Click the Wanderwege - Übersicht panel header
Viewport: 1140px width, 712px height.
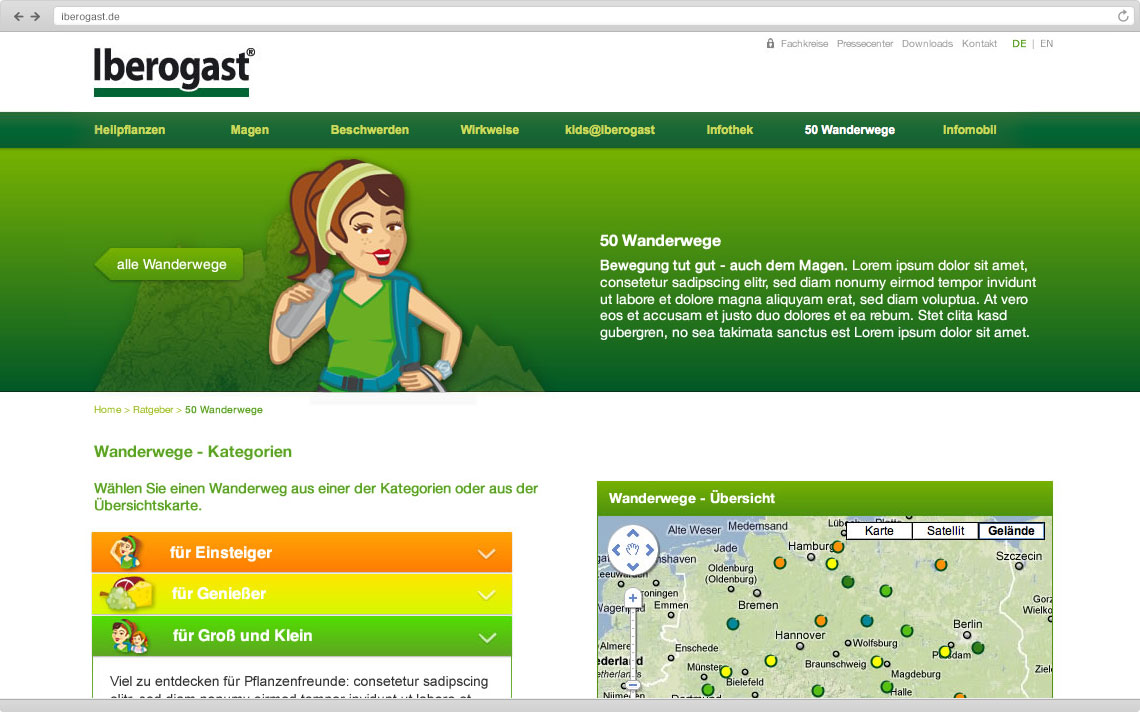(x=824, y=498)
